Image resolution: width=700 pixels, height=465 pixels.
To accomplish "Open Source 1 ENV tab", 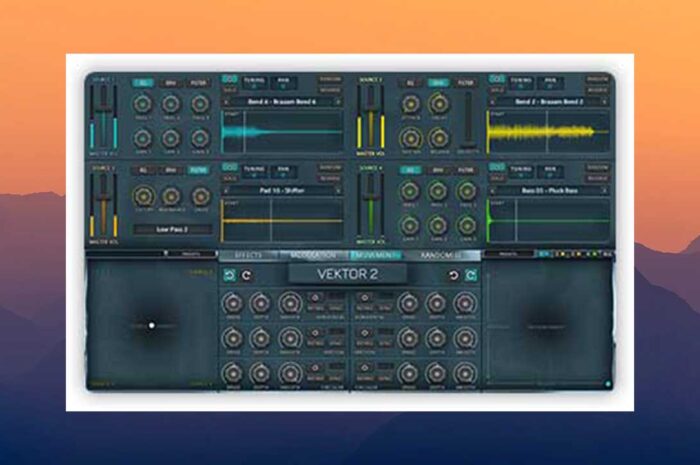I will [171, 83].
